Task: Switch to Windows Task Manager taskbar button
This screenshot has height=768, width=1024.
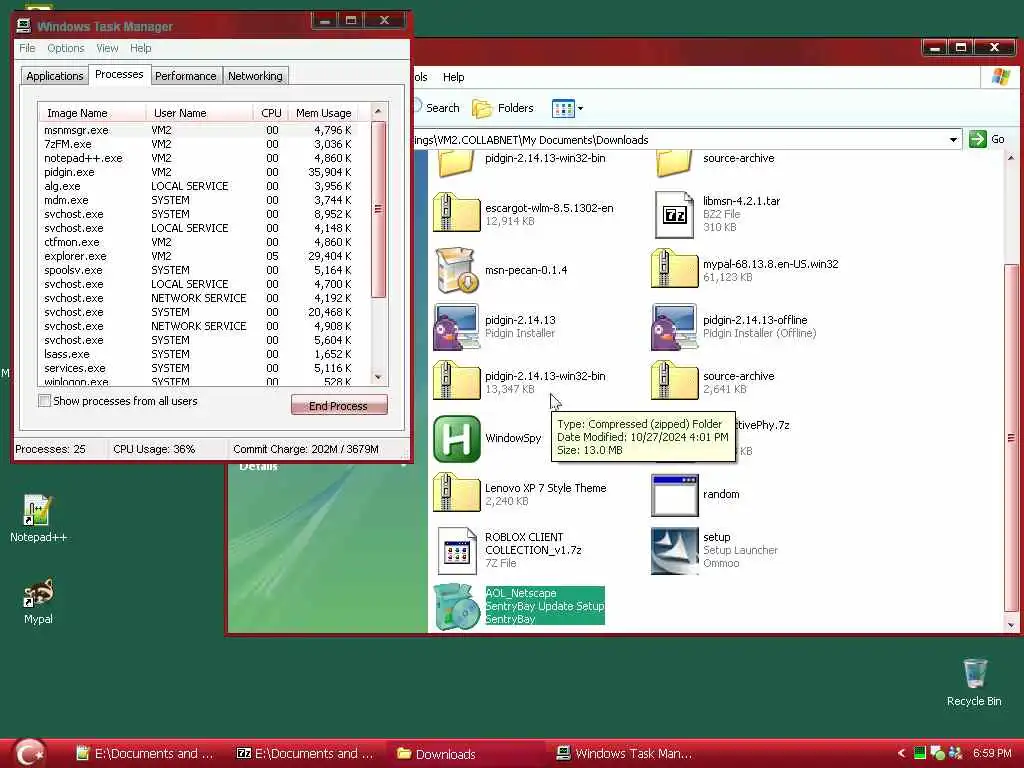Action: click(x=624, y=754)
